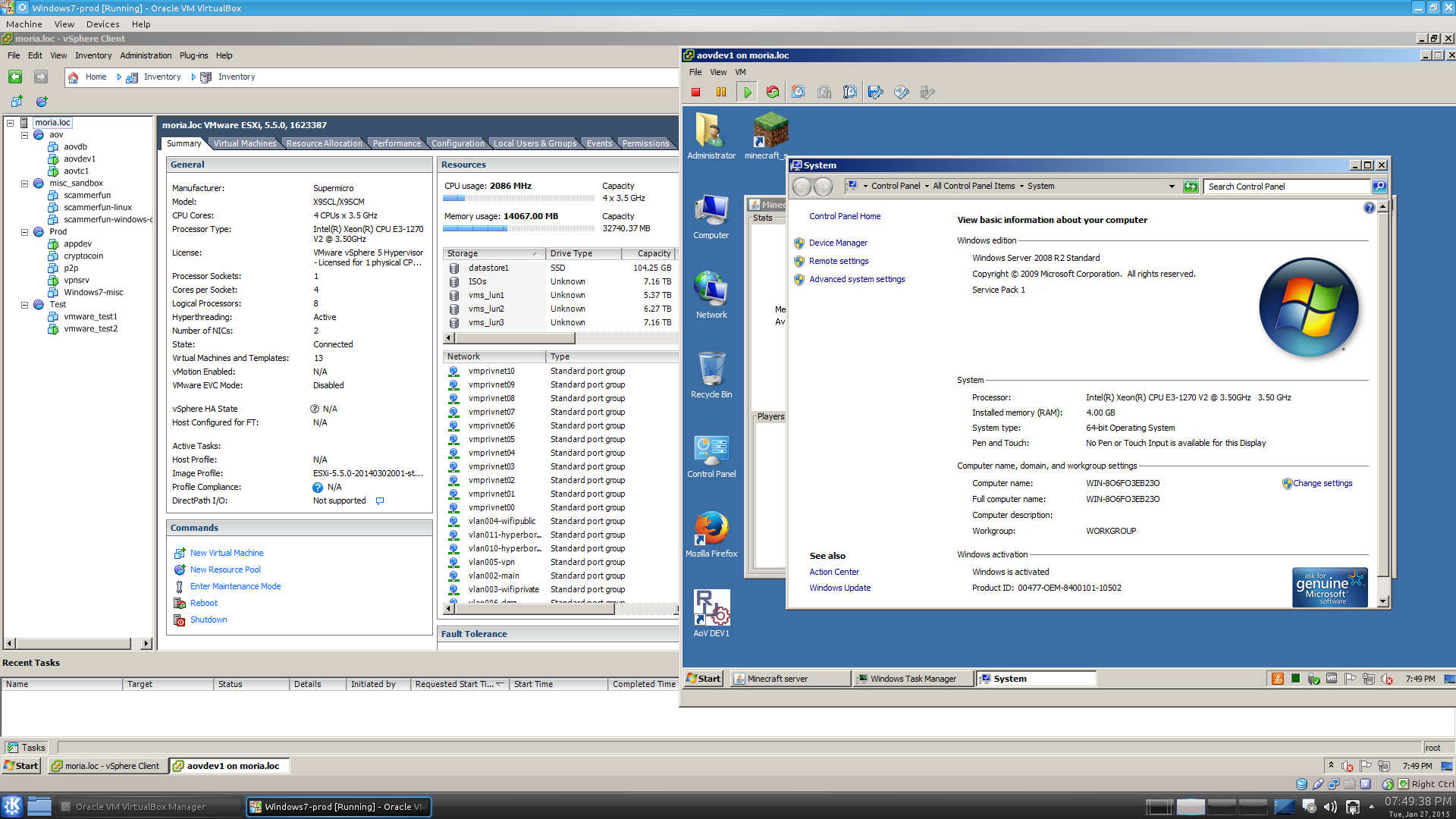Click the Shutdown host command
The height and width of the screenshot is (819, 1456).
pos(209,620)
